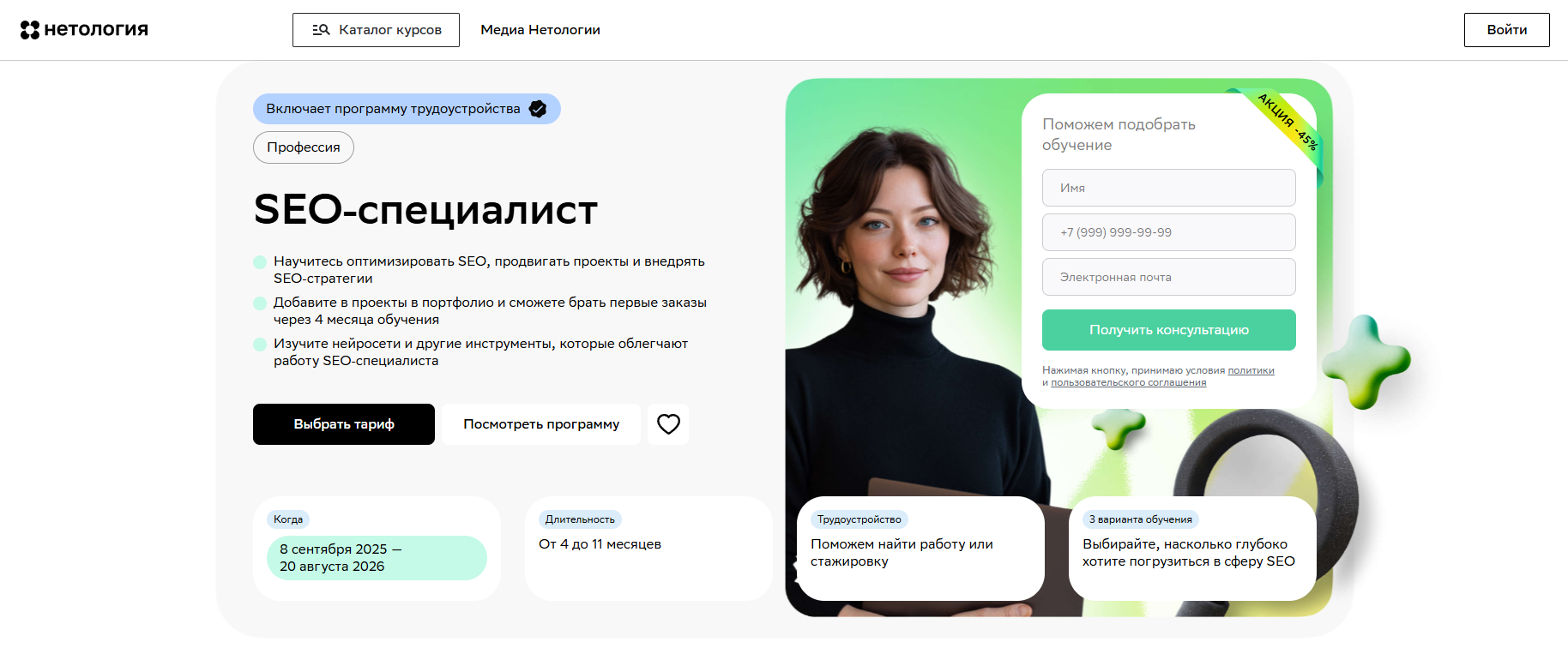1568x654 pixels.
Task: Click the catalog search icon
Action: coord(322,30)
